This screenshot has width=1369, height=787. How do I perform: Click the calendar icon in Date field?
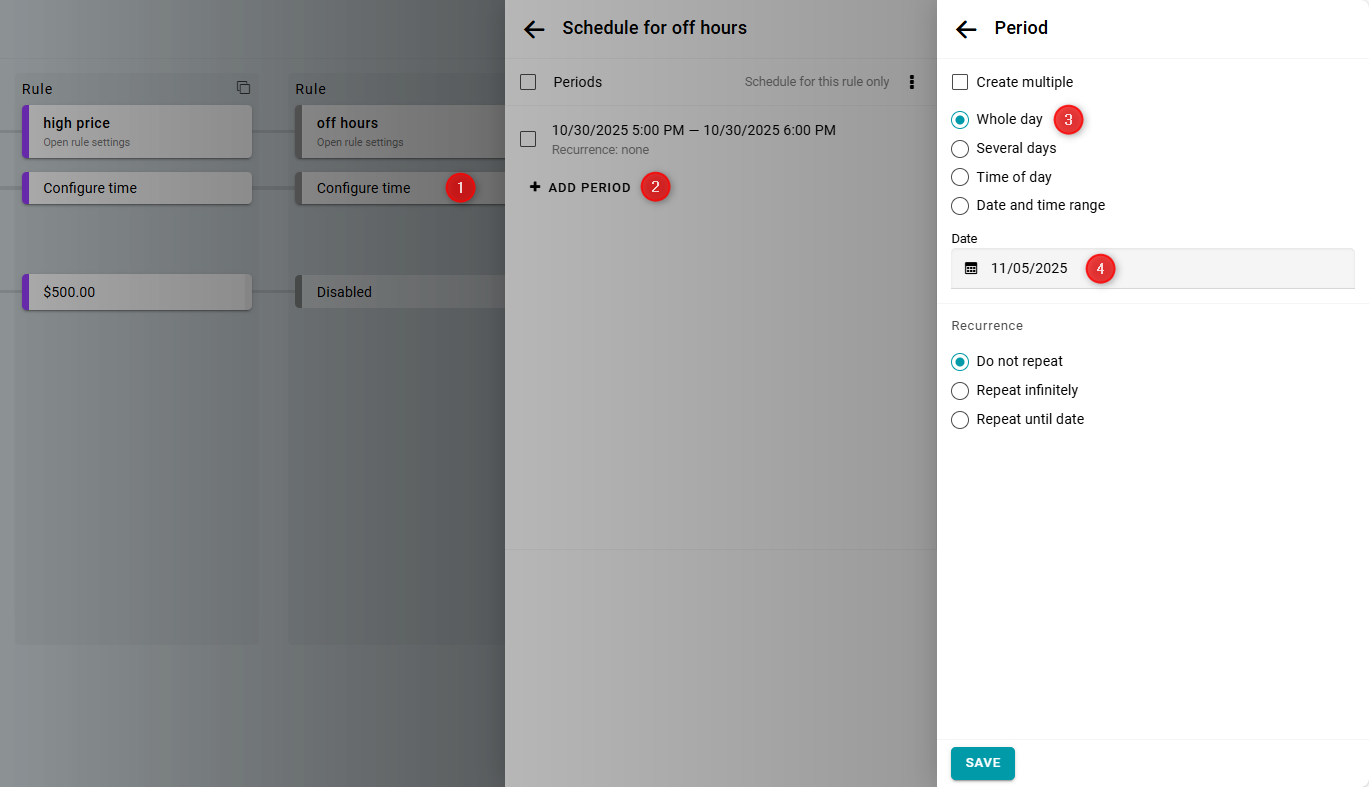pos(971,268)
